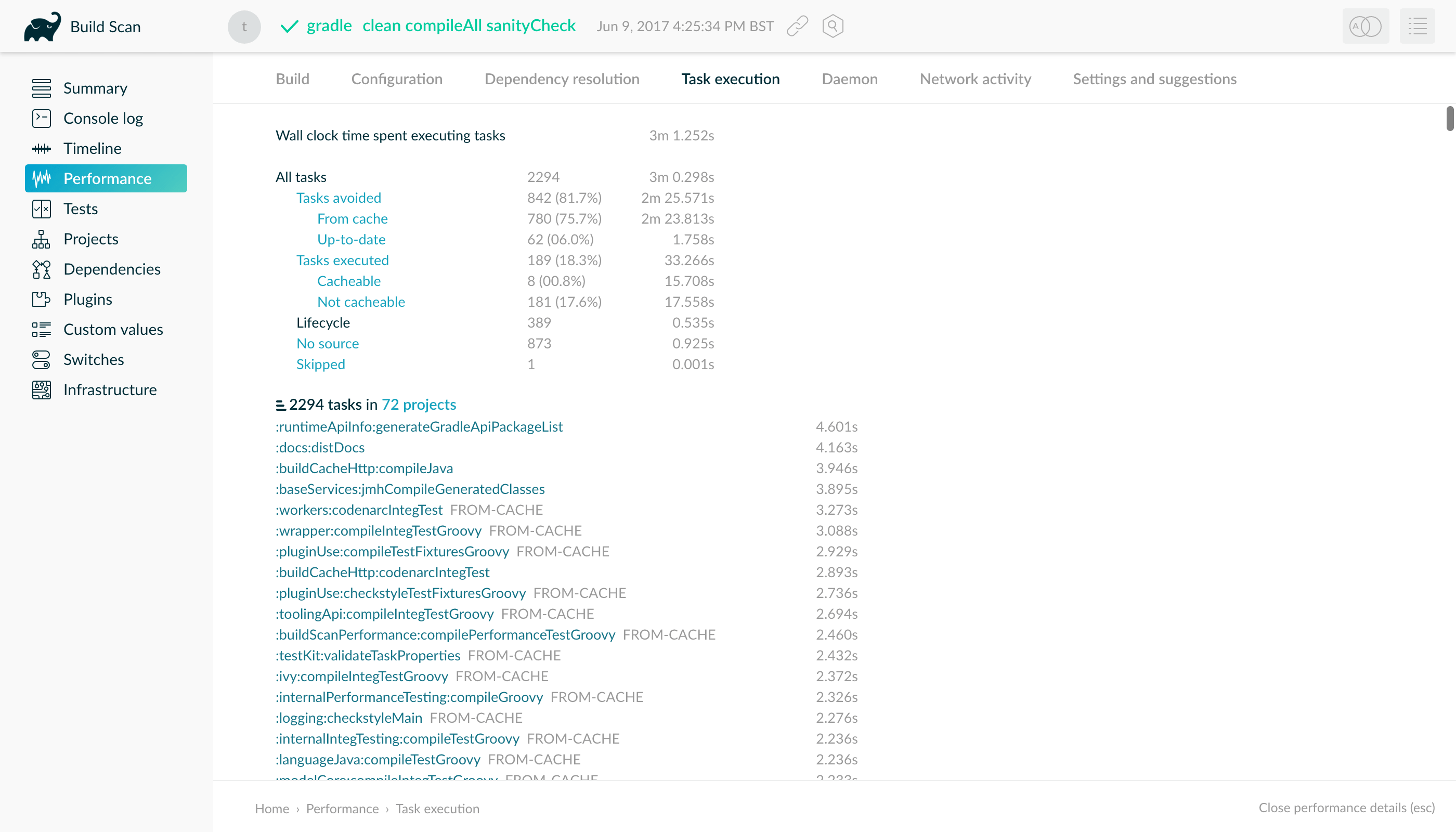Filter by Tasks avoided link
This screenshot has height=832, width=1456.
coord(339,198)
